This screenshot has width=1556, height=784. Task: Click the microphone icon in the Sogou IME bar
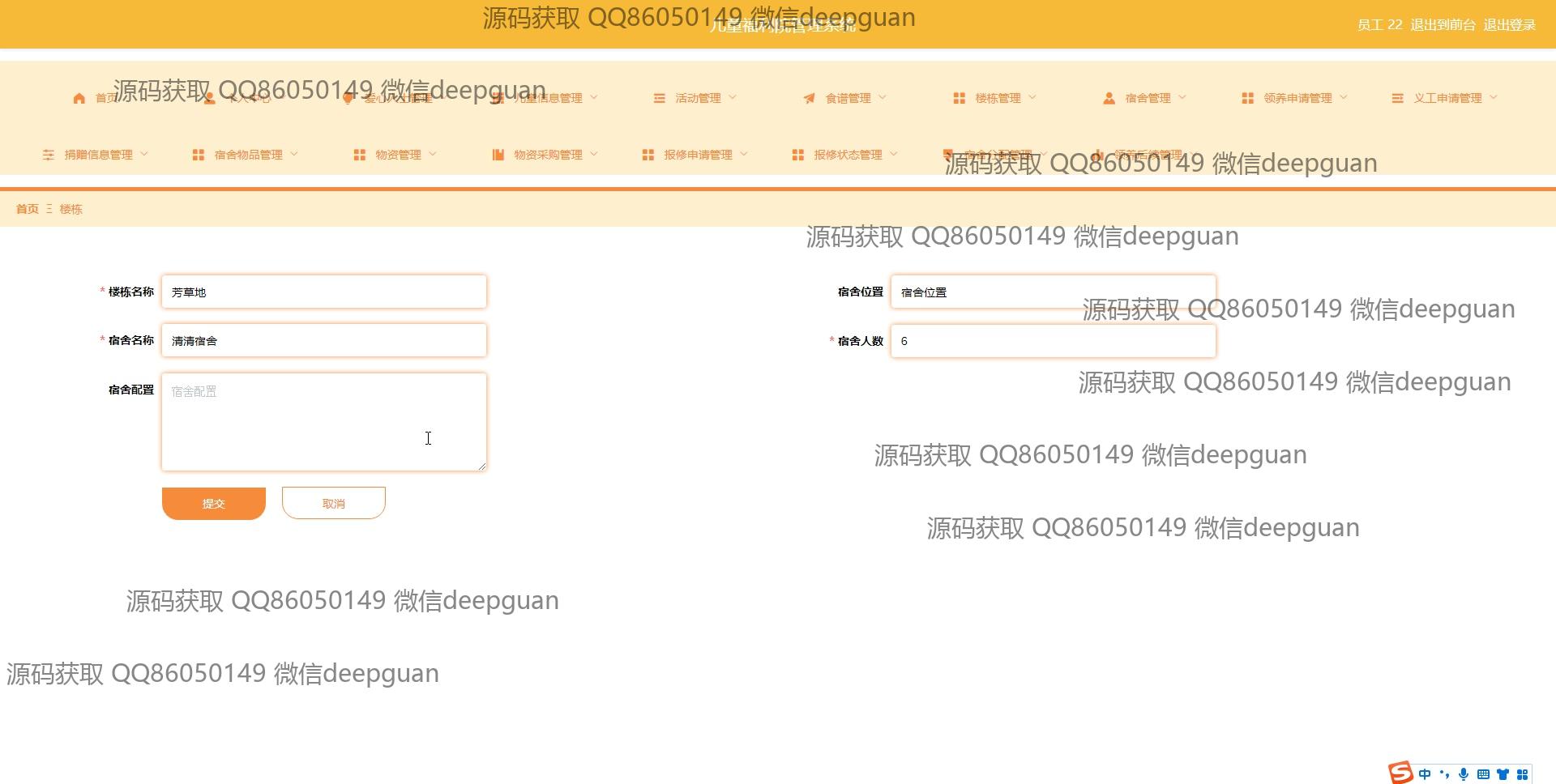tap(1464, 774)
